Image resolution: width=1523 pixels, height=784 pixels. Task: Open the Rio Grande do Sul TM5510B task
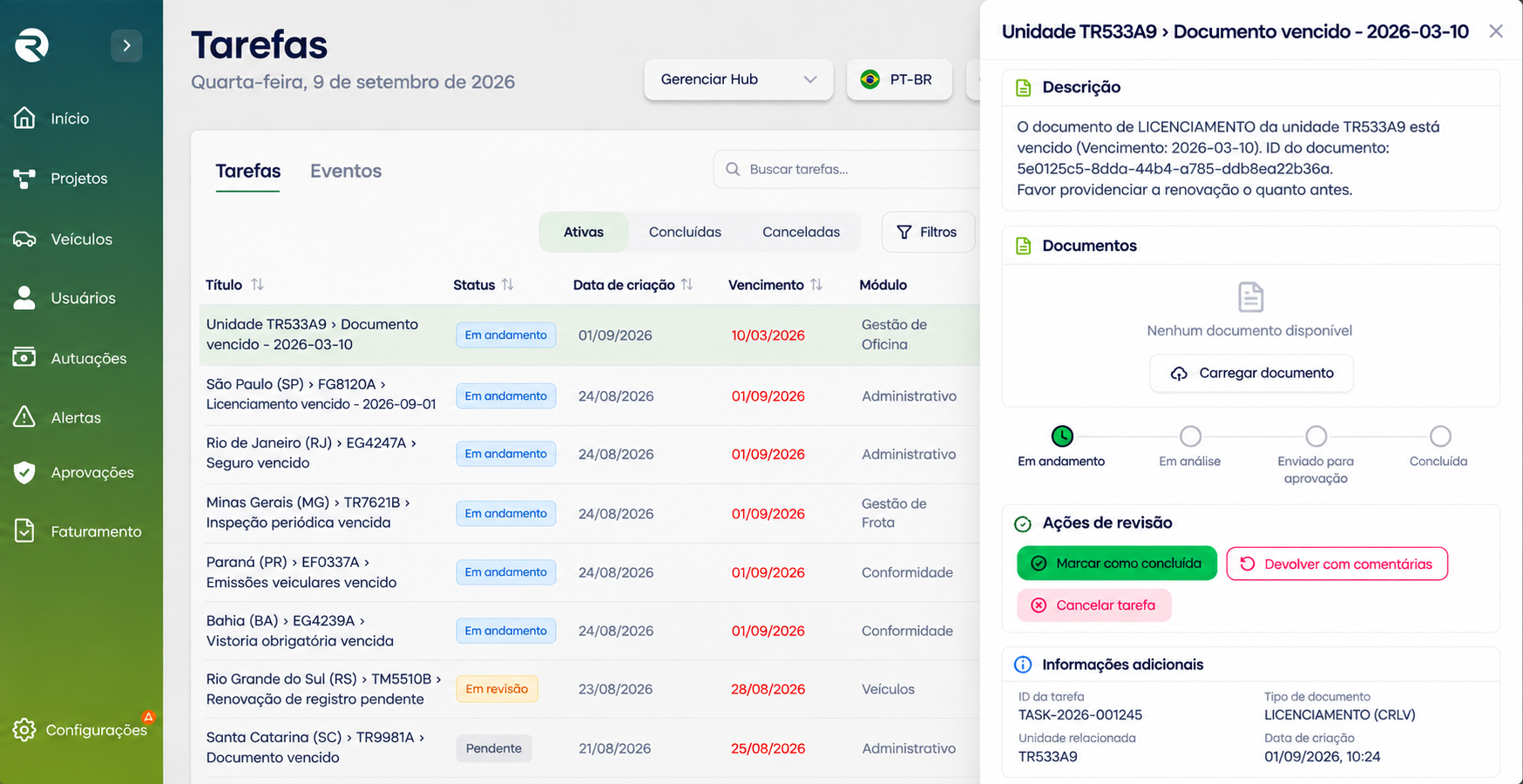coord(589,689)
